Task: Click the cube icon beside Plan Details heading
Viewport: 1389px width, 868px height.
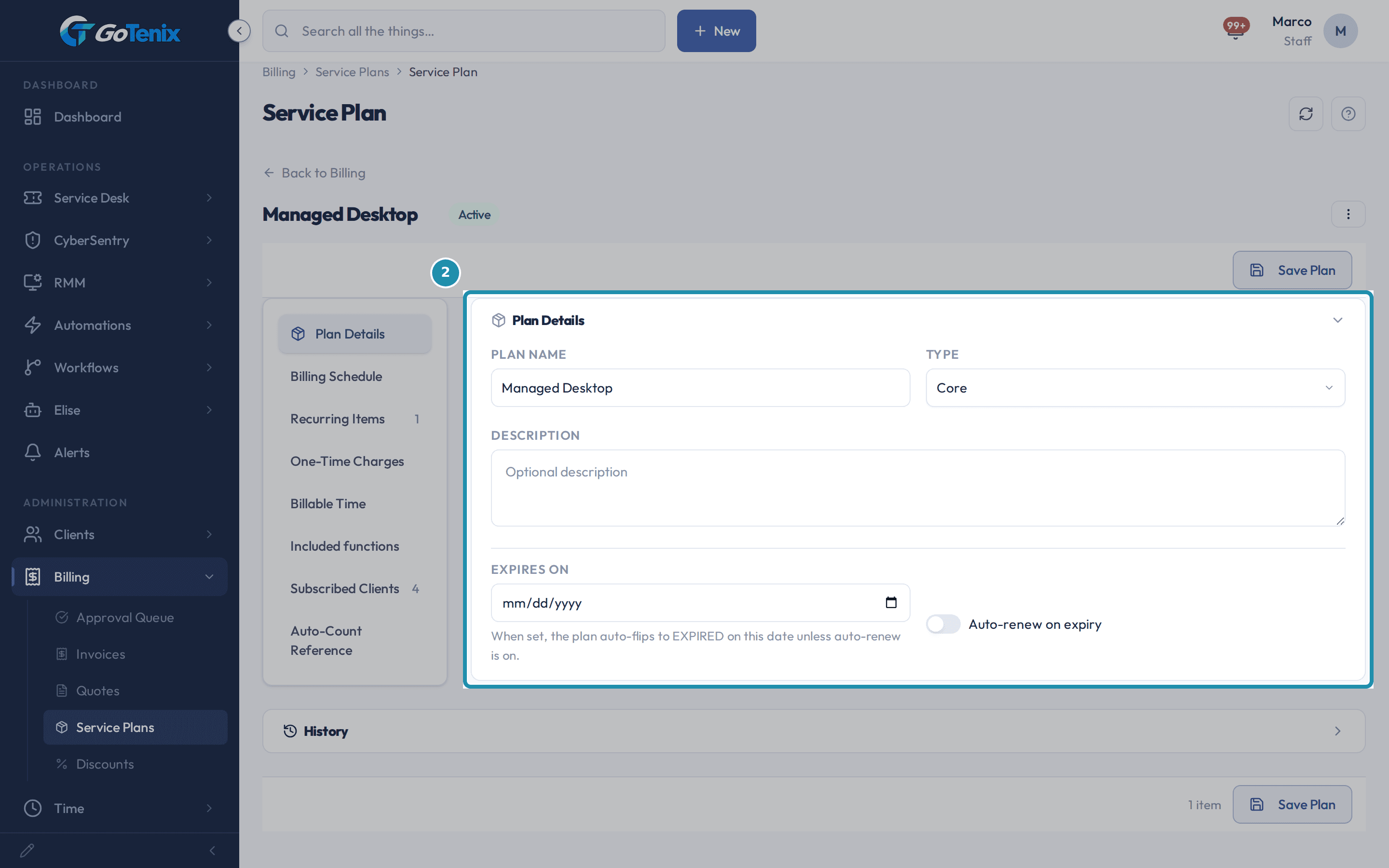Action: pos(498,320)
